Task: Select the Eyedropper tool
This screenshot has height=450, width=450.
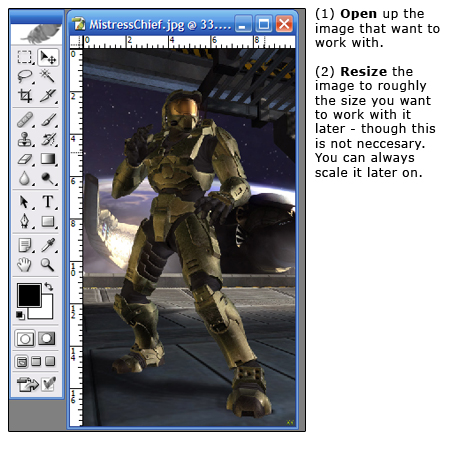Action: point(48,246)
